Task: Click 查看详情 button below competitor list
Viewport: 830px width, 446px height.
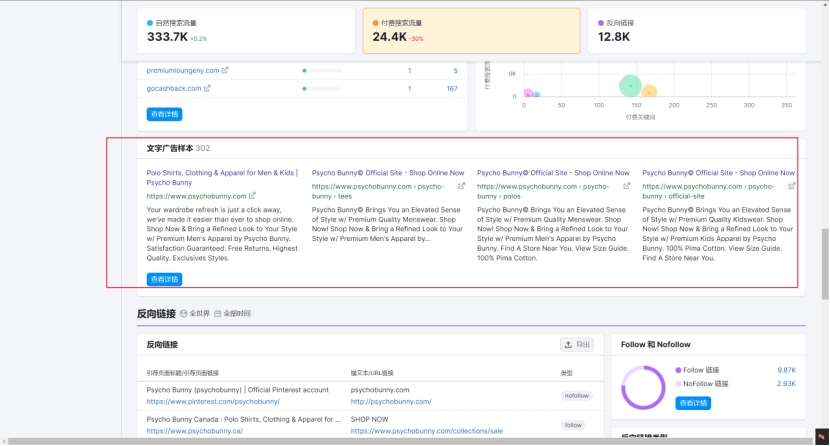Action: [164, 114]
